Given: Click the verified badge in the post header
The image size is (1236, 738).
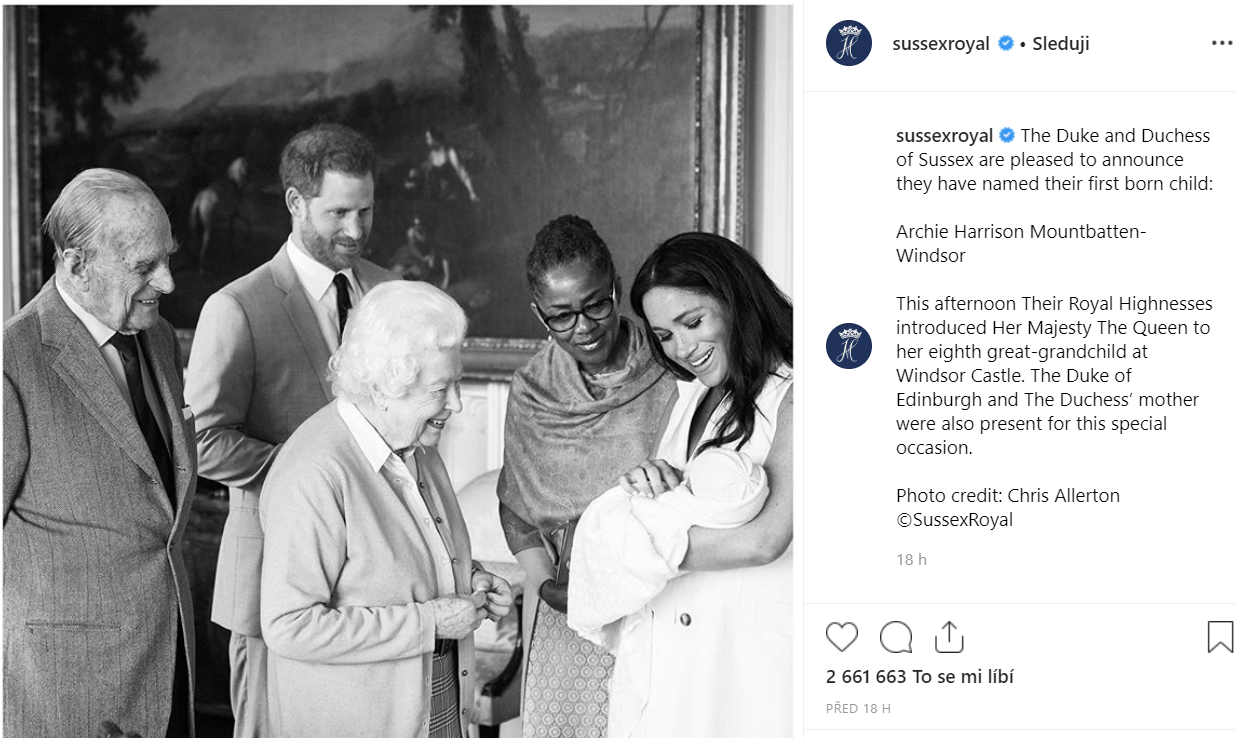Looking at the screenshot, I should pos(1006,43).
